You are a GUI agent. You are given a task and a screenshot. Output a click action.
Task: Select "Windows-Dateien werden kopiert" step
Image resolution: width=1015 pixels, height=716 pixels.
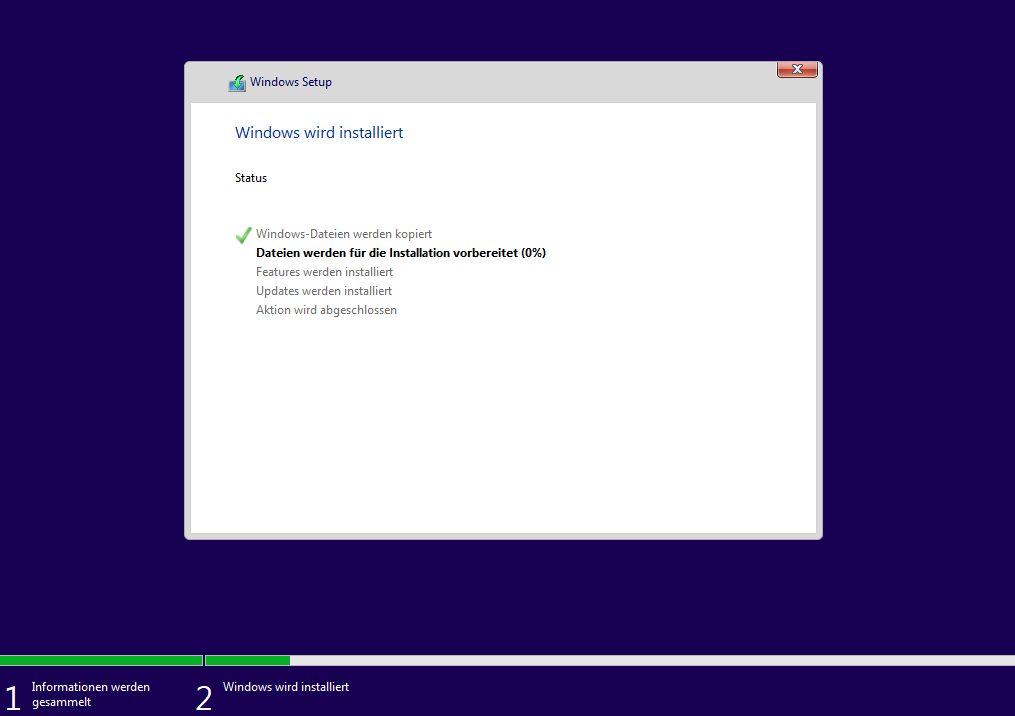click(x=344, y=234)
